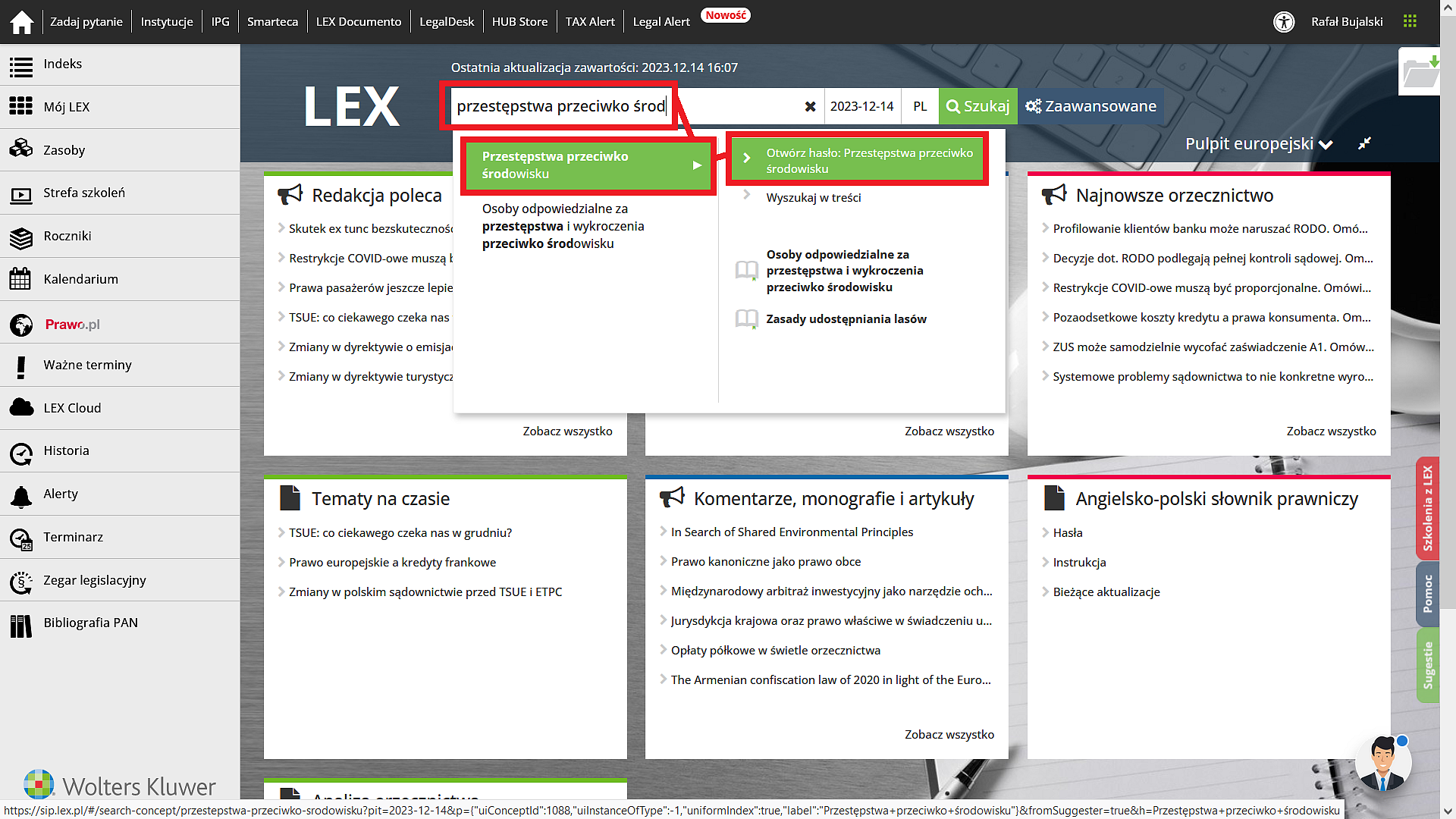Click date field 2023-12-14

click(x=862, y=106)
